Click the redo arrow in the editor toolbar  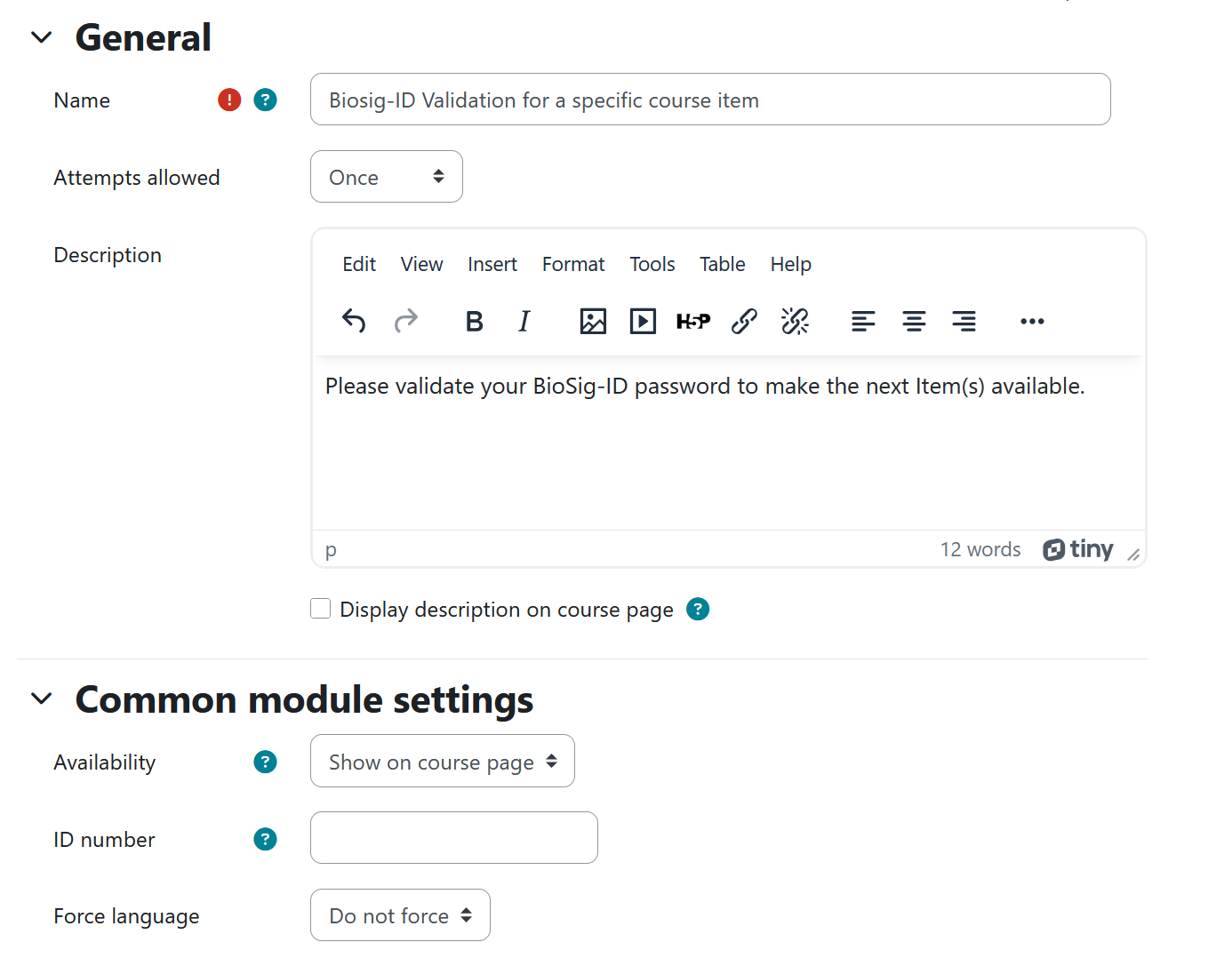(x=405, y=321)
